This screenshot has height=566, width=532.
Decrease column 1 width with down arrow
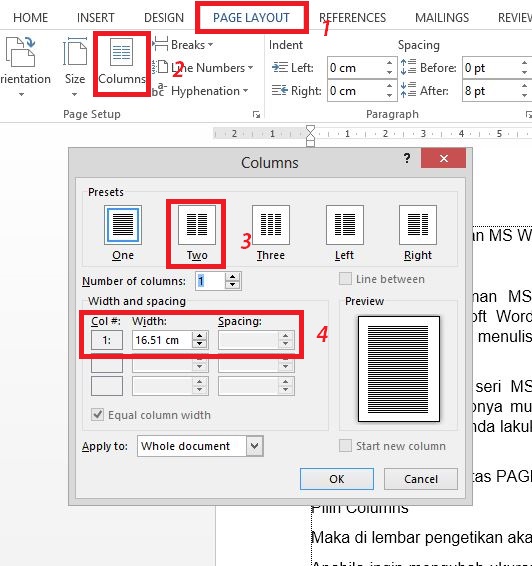(200, 344)
